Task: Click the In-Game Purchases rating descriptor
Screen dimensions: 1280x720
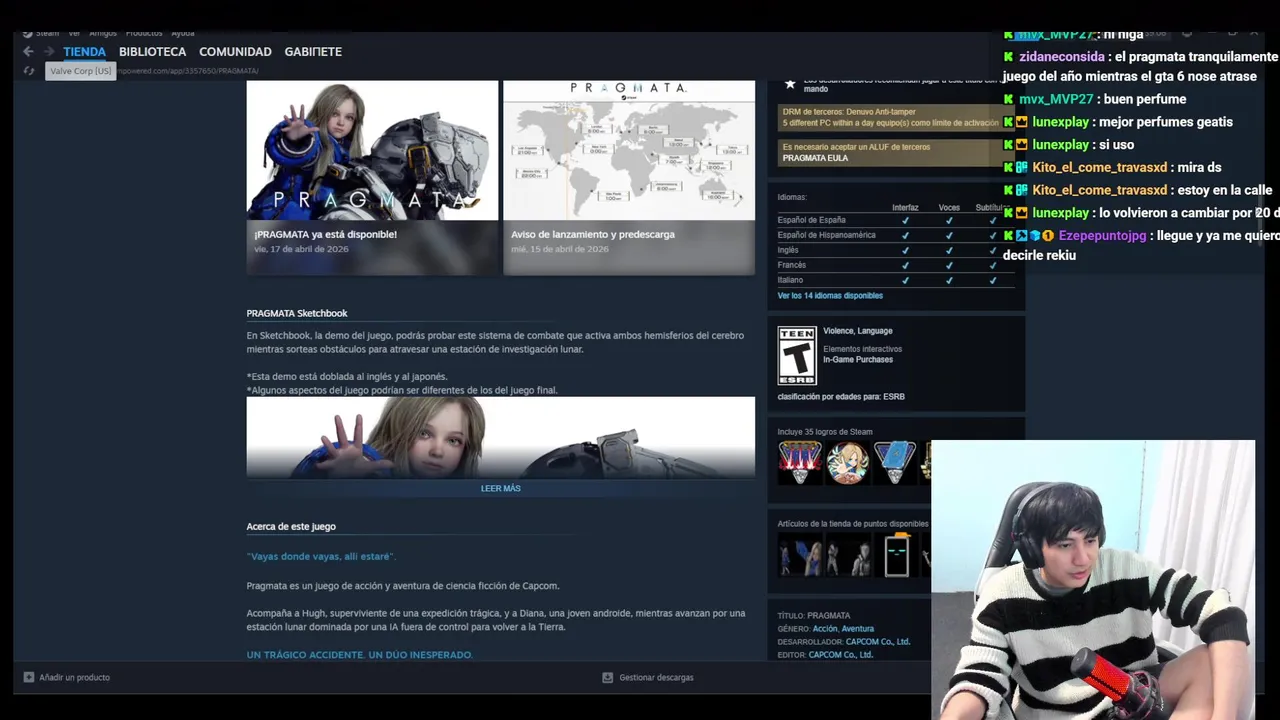Action: point(859,359)
